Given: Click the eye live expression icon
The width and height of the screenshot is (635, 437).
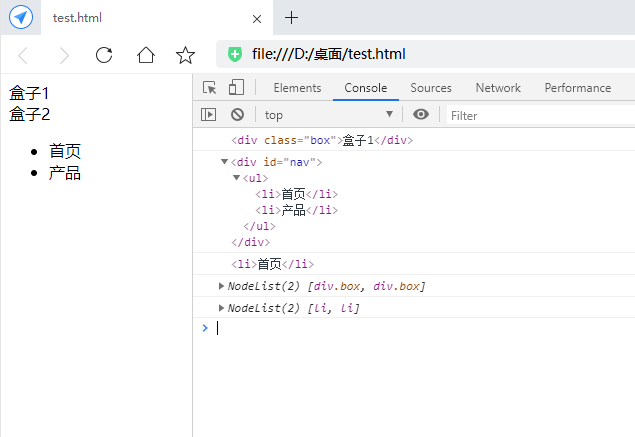Looking at the screenshot, I should coord(421,115).
